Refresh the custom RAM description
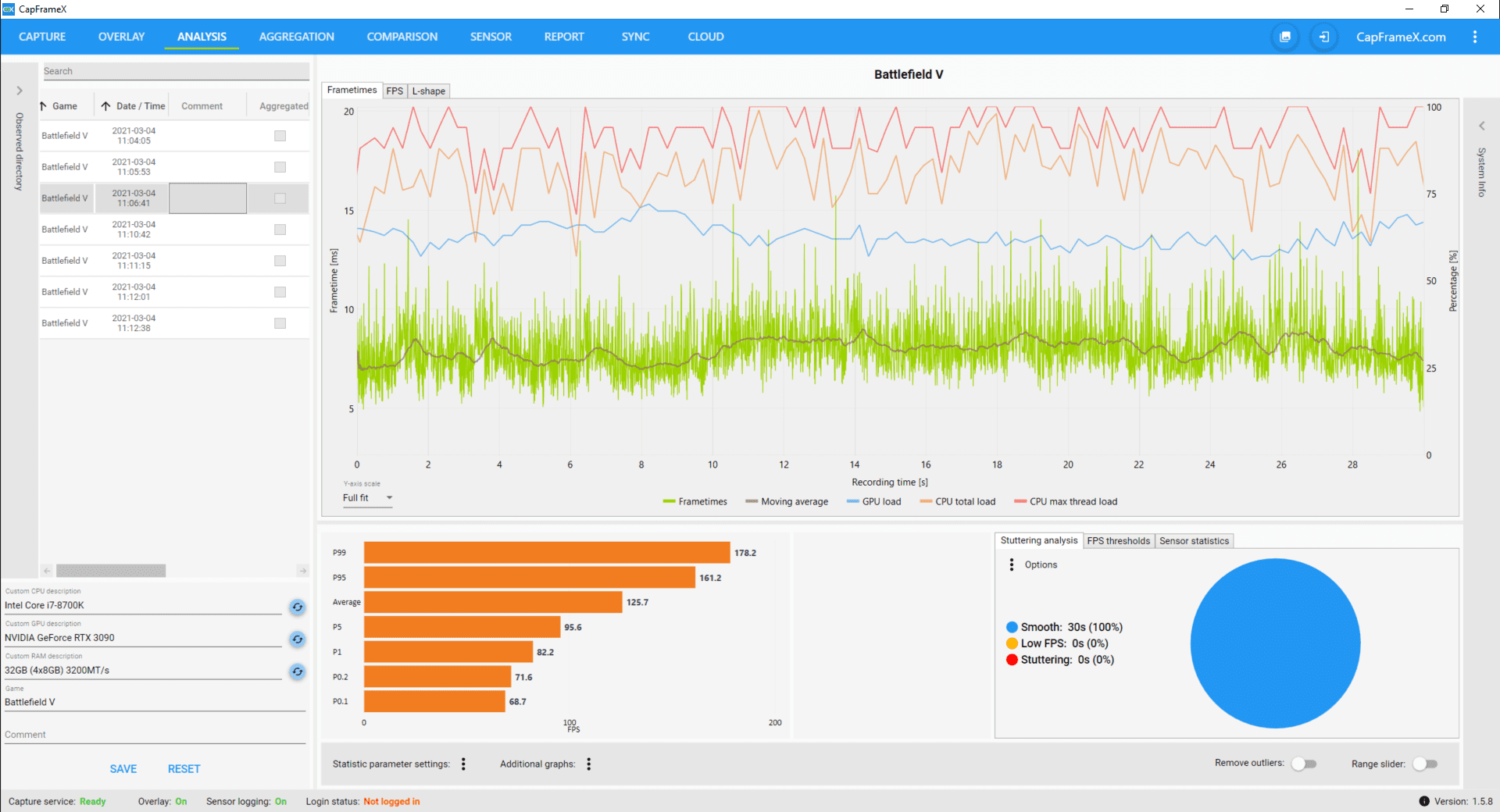Image resolution: width=1500 pixels, height=812 pixels. 298,671
